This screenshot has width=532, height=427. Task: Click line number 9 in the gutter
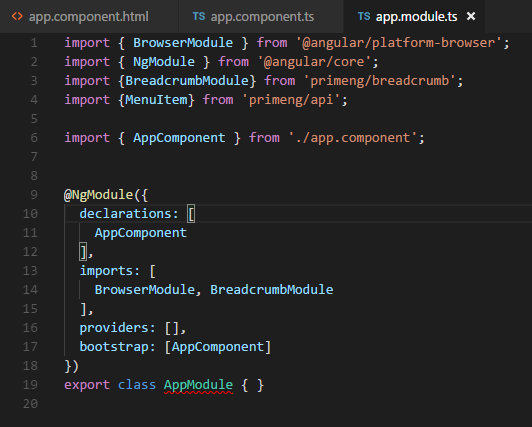pos(34,195)
